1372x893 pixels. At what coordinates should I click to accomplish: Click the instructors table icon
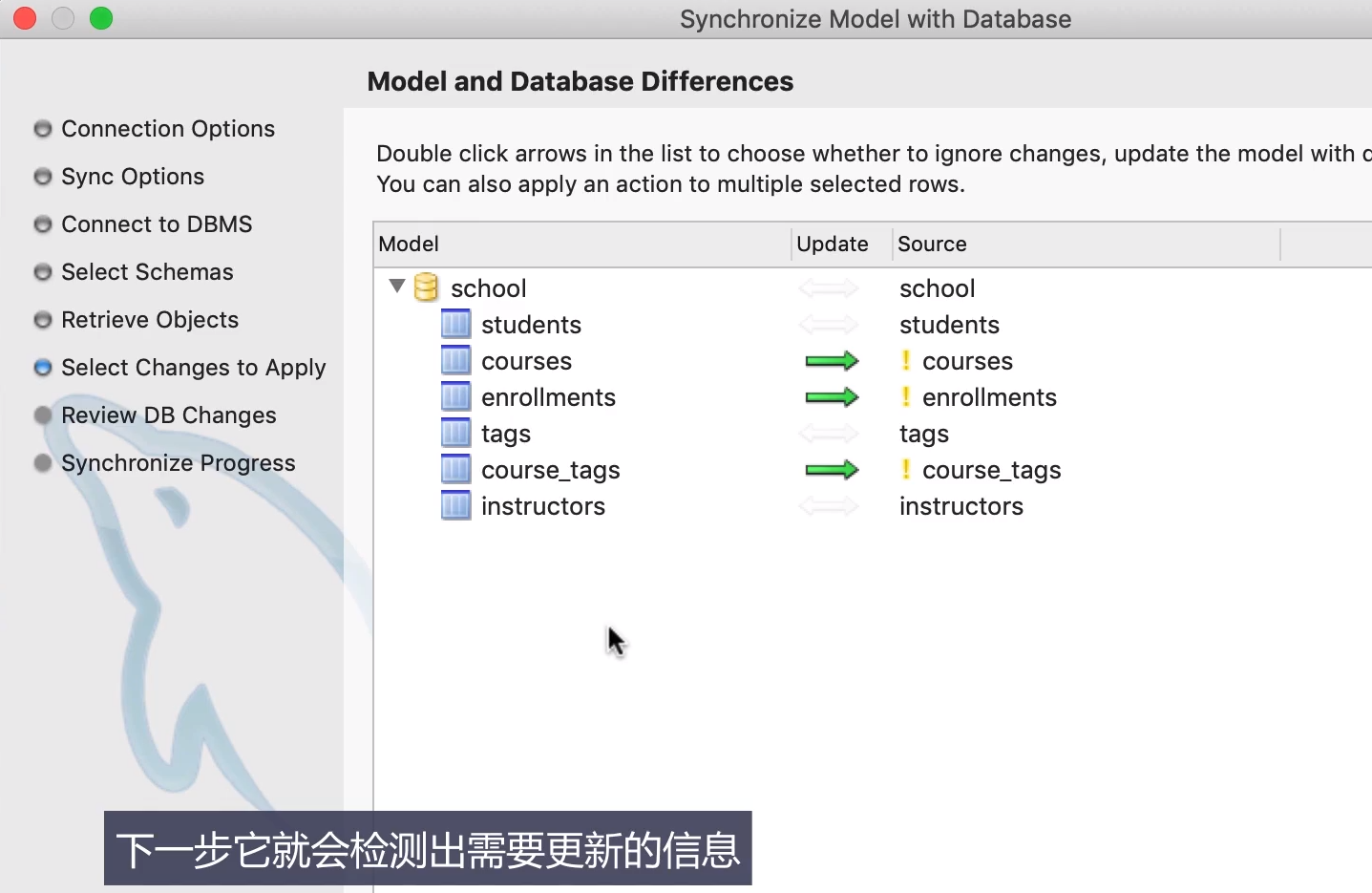[x=455, y=506]
